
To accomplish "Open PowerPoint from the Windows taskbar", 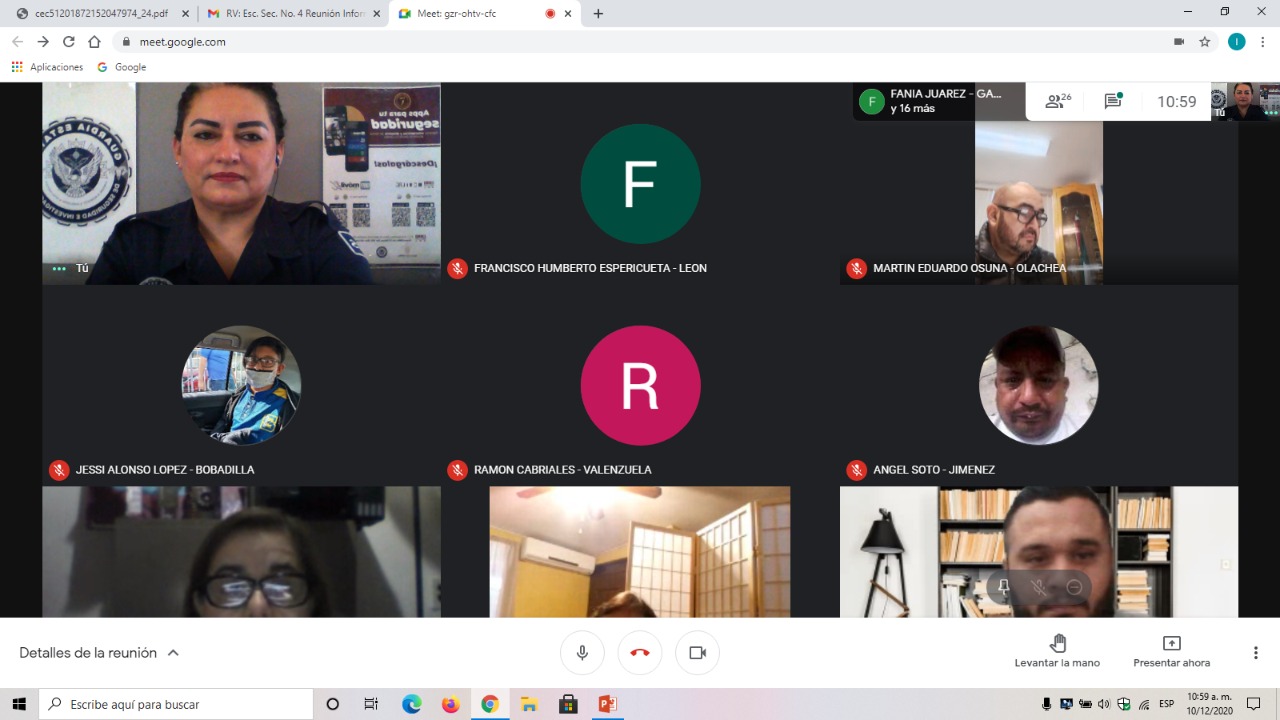I will click(607, 704).
